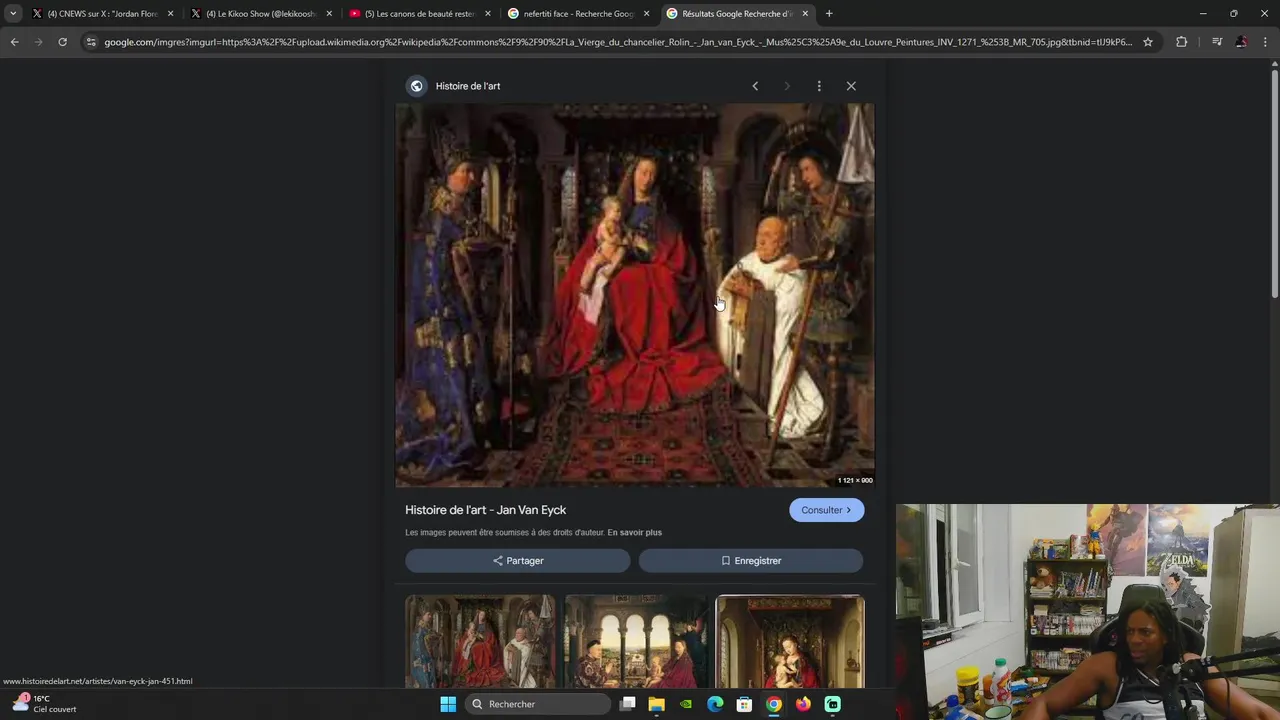Open the media control icon in Chrome toolbar
This screenshot has height=720, width=1280.
pos(1217,42)
